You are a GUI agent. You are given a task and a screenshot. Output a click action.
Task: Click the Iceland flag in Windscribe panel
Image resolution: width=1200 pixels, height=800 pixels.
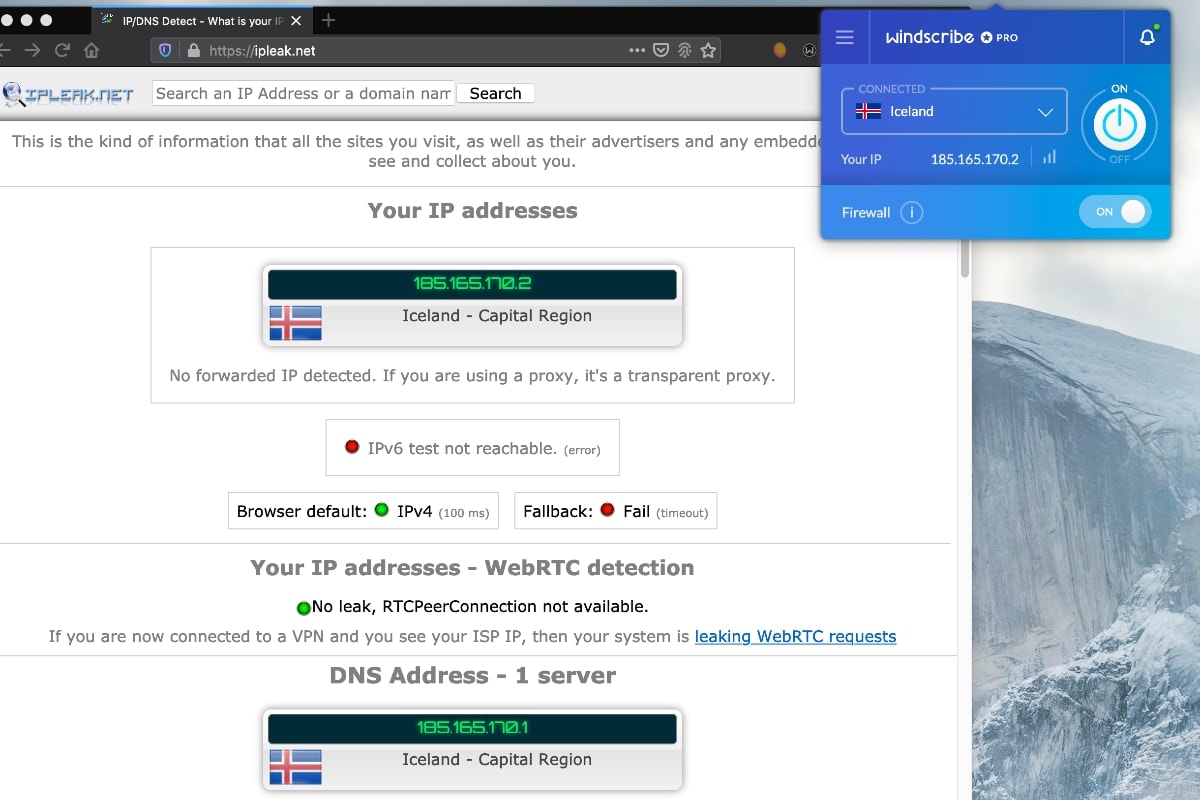pos(868,111)
